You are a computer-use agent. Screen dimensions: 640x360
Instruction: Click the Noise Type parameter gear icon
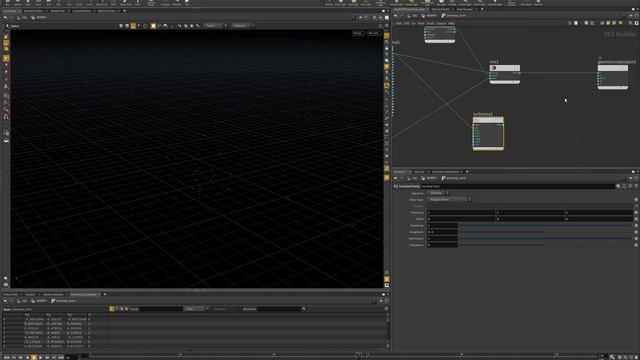click(636, 200)
